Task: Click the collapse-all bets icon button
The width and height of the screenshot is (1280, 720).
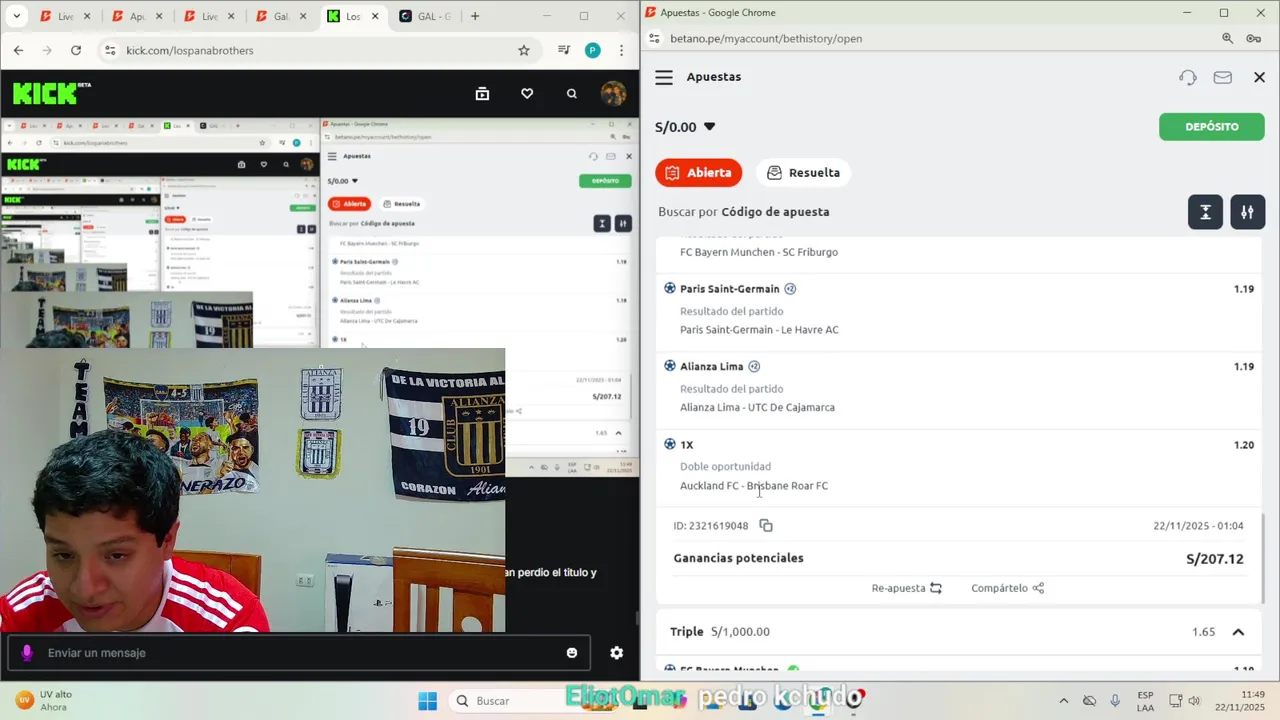Action: click(1205, 212)
